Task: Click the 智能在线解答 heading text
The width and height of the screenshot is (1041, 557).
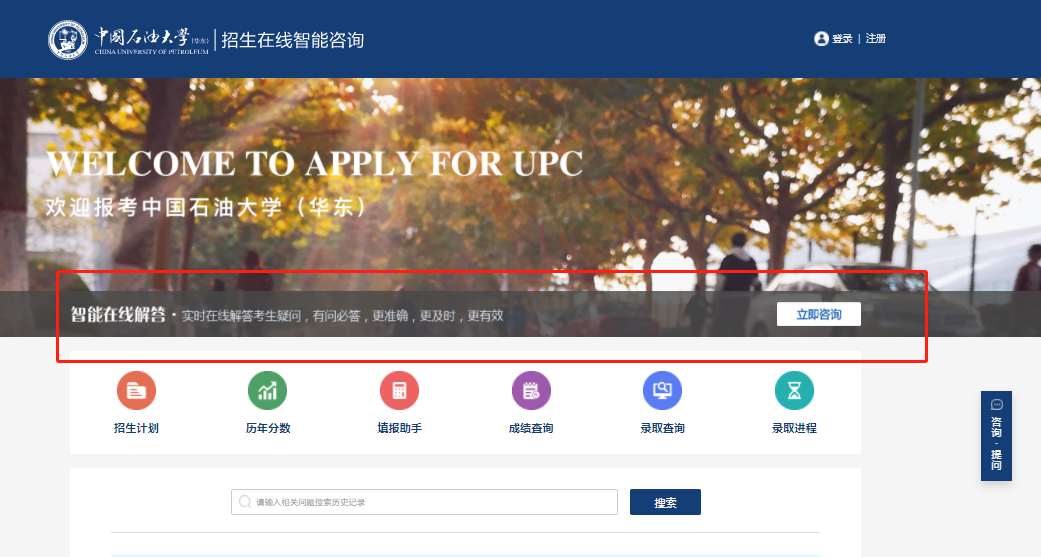Action: coord(118,315)
